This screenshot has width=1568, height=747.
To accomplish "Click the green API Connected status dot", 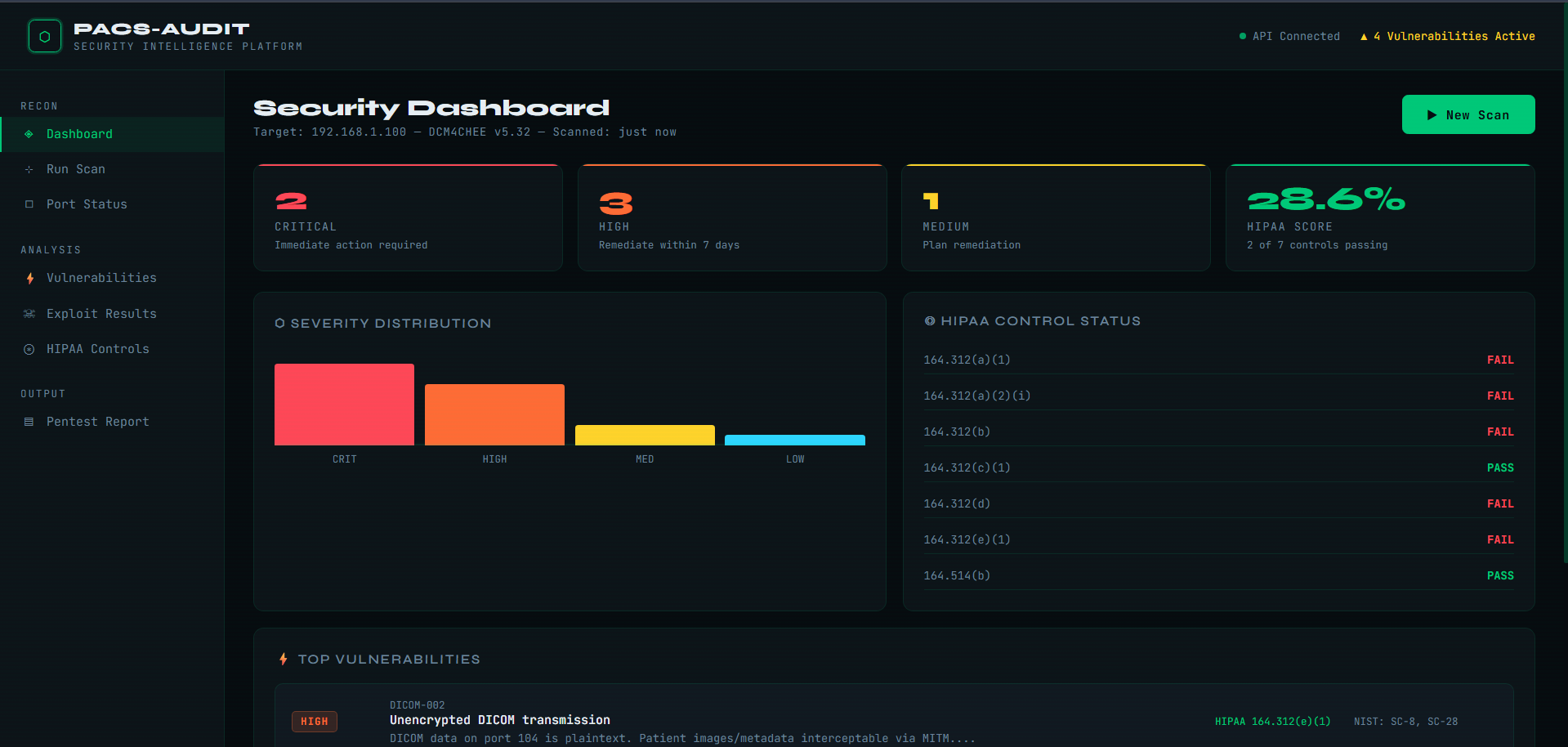I will [1243, 36].
